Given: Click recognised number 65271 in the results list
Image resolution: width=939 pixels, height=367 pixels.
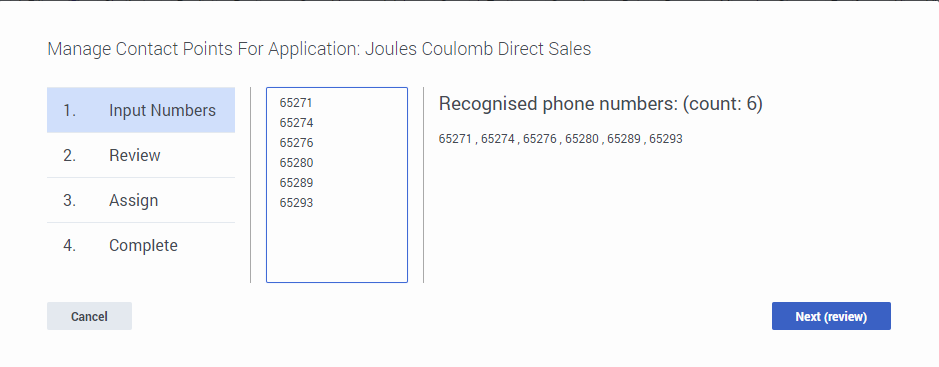Looking at the screenshot, I should click(x=455, y=139).
